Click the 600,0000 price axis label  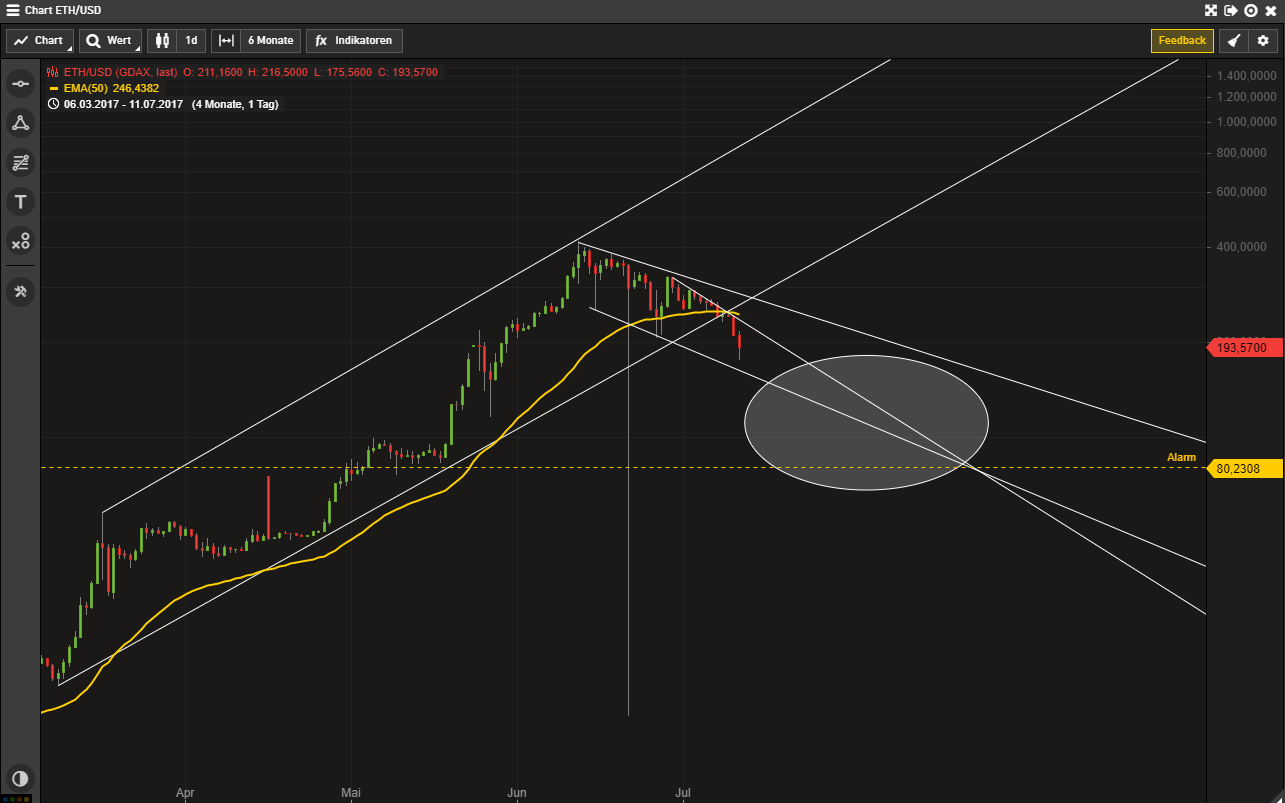[x=1241, y=192]
